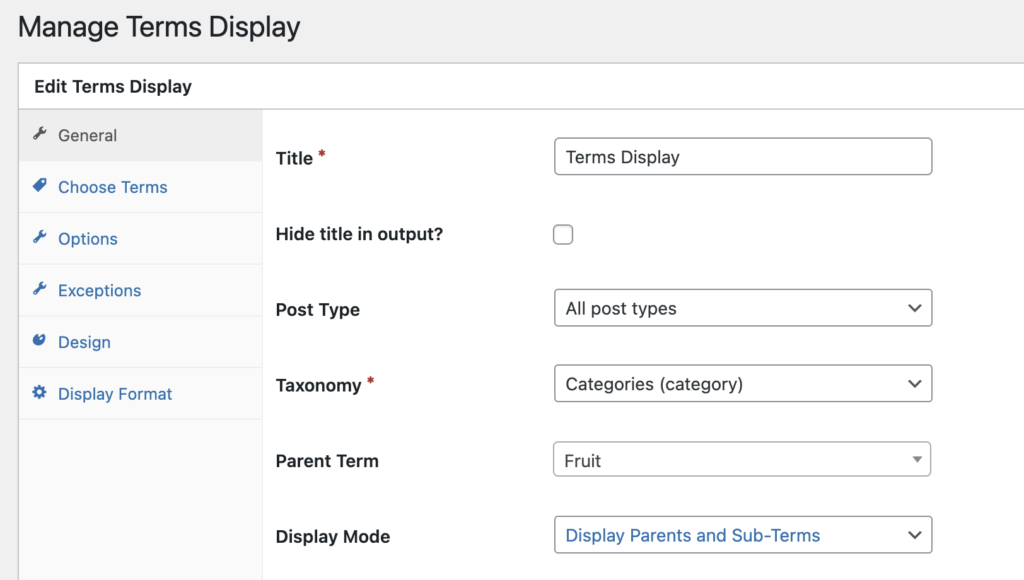1024x580 pixels.
Task: Expand the Parent Term selector showing Fruit
Action: pos(742,459)
